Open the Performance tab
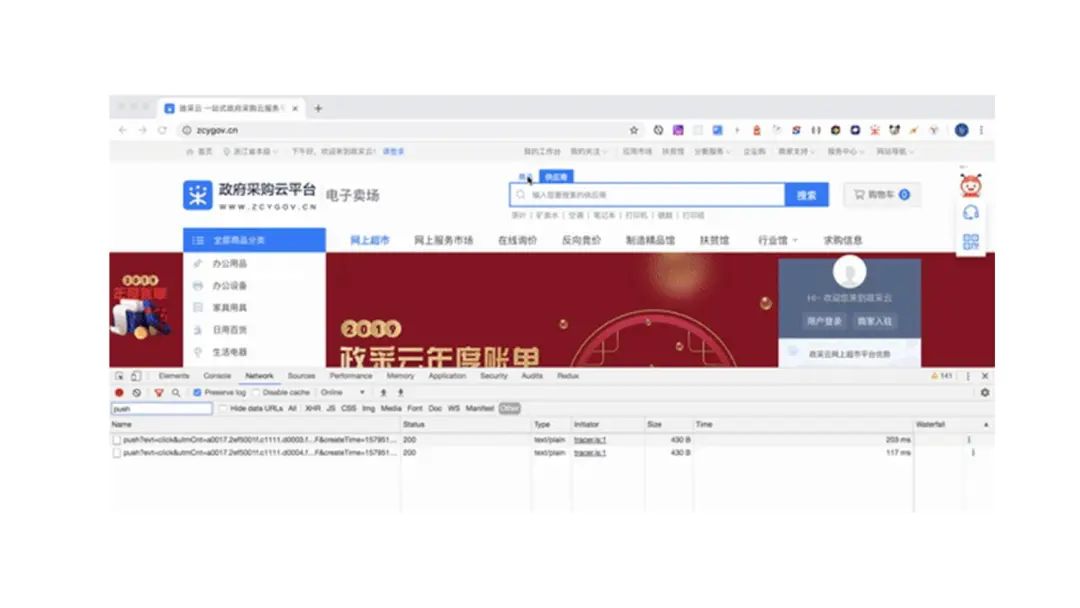The height and width of the screenshot is (608, 1080). [351, 376]
